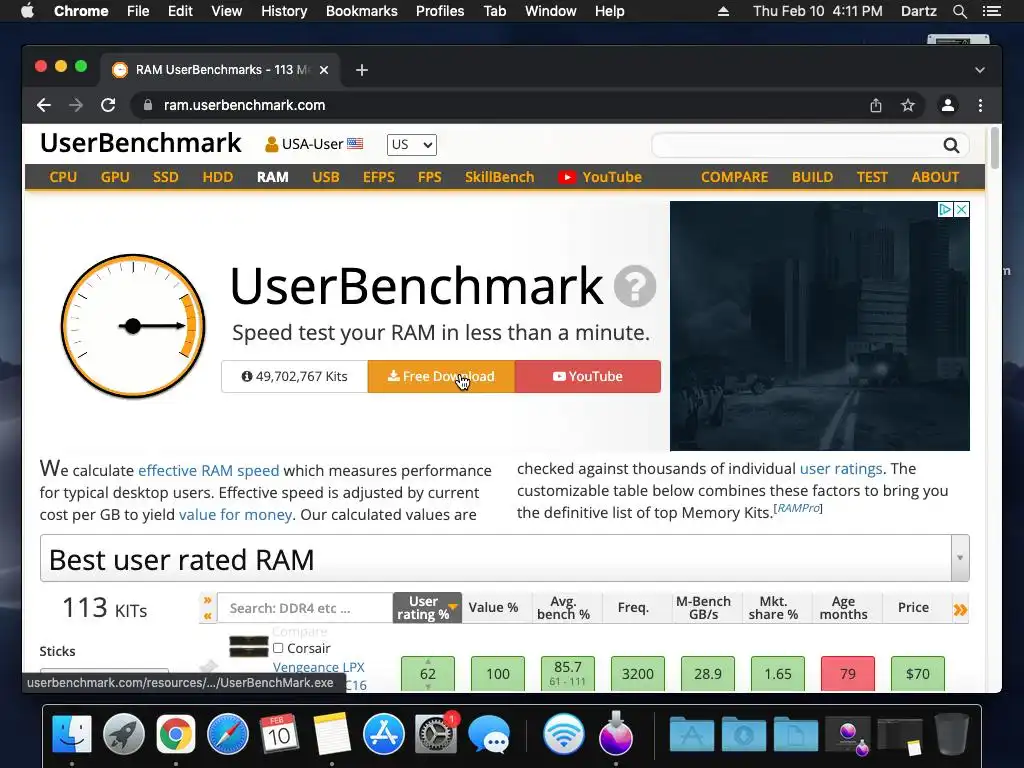1024x768 pixels.
Task: Open App Store from the dock
Action: pyautogui.click(x=383, y=734)
